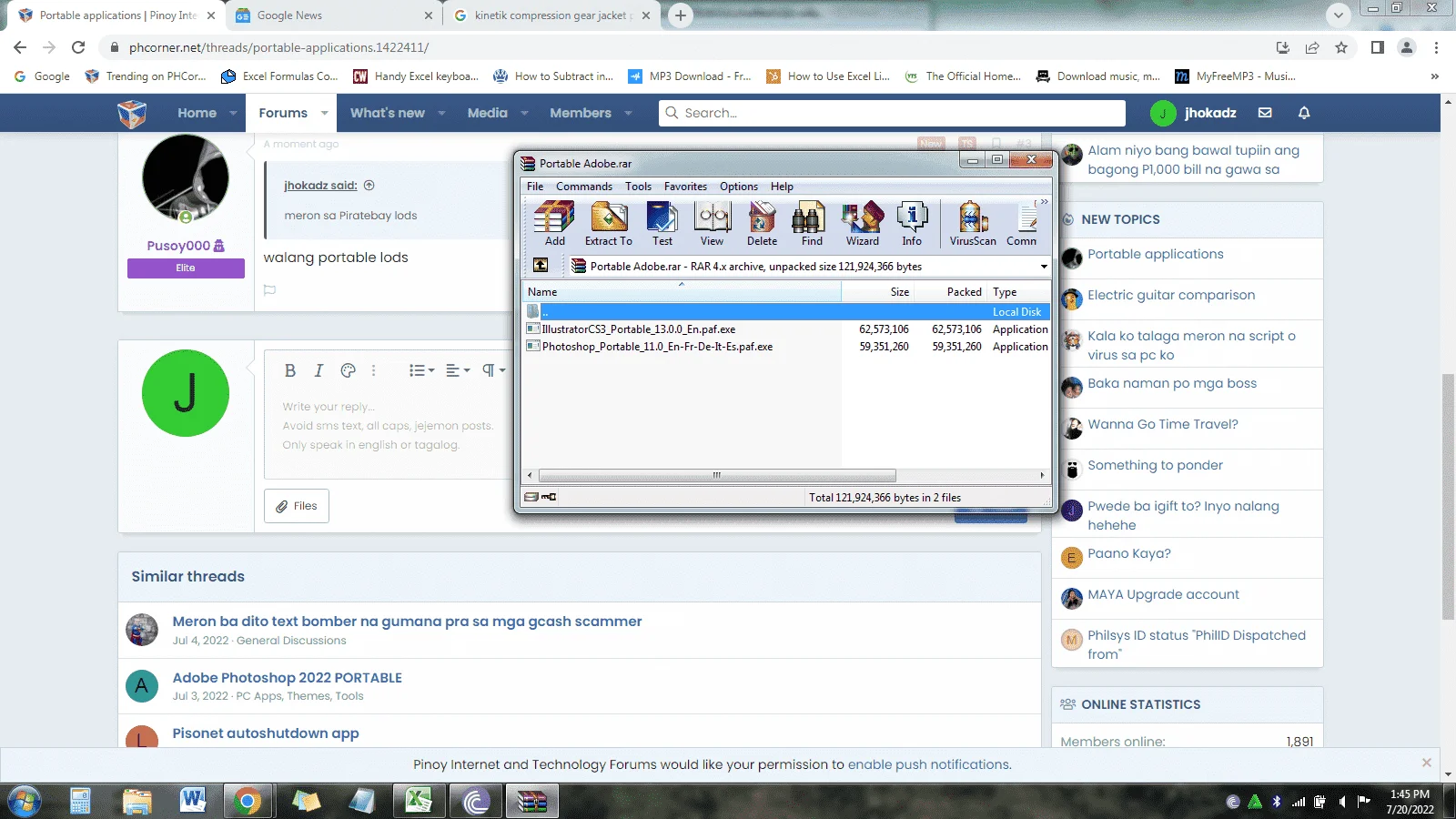1456x819 pixels.
Task: Click the VirusScan toolbar icon
Action: tap(973, 224)
